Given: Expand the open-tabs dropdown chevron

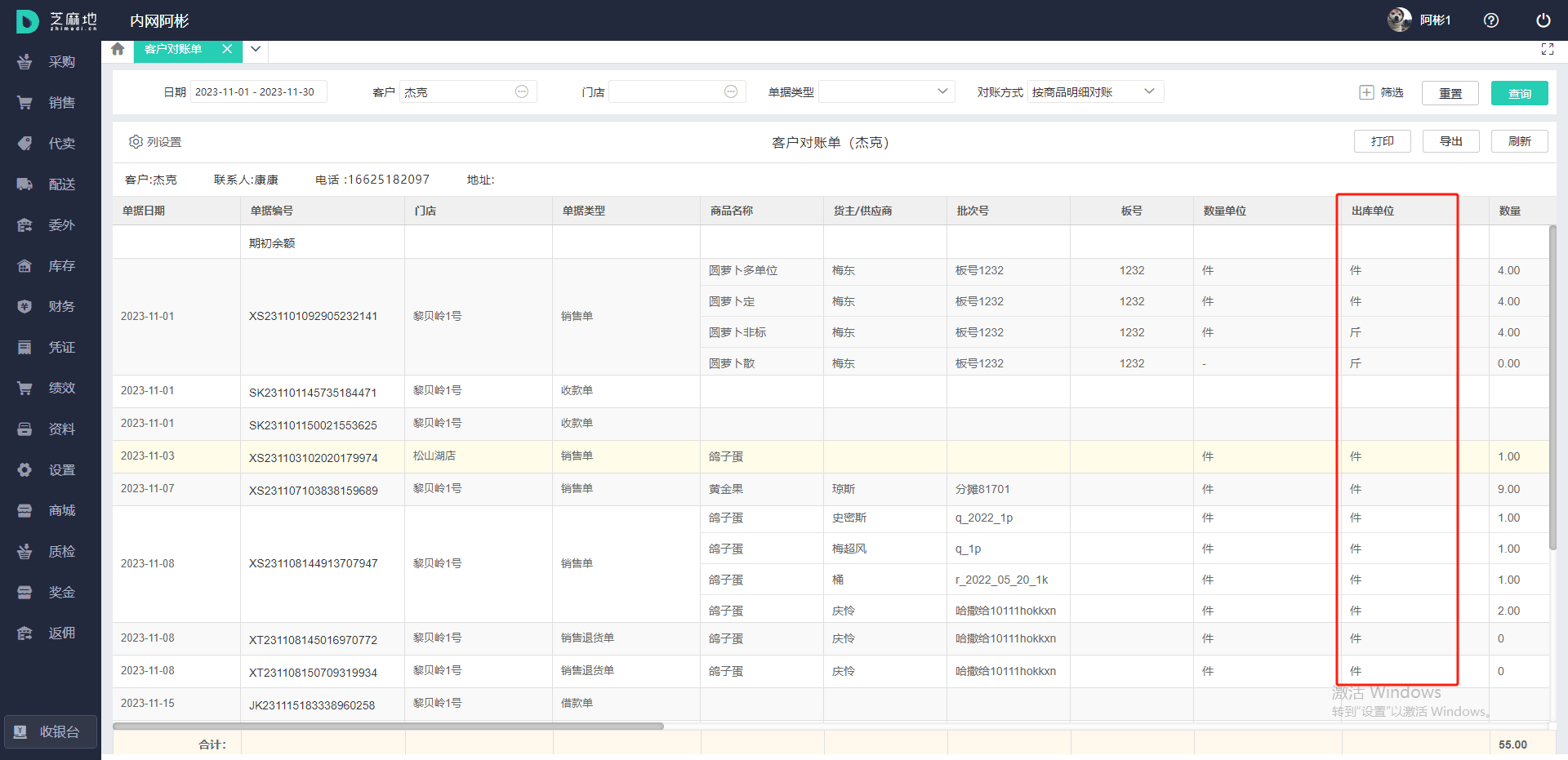Looking at the screenshot, I should click(x=256, y=49).
